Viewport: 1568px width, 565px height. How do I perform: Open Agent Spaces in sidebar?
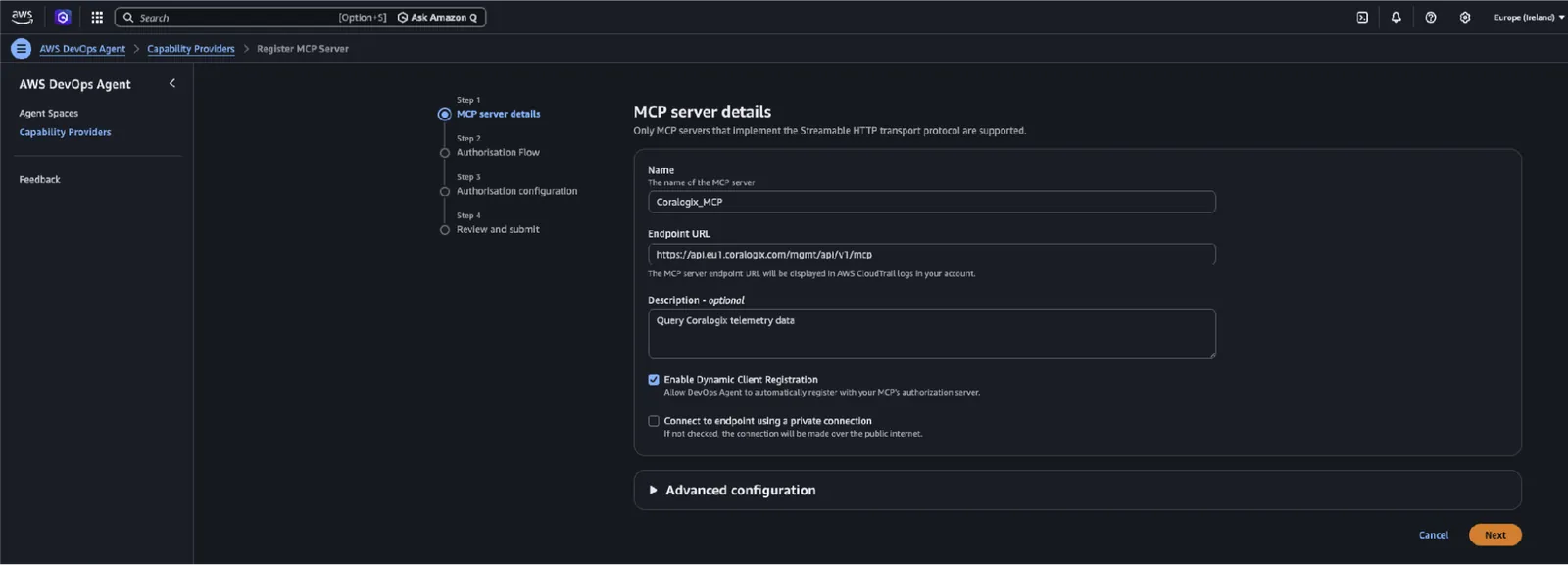point(49,114)
